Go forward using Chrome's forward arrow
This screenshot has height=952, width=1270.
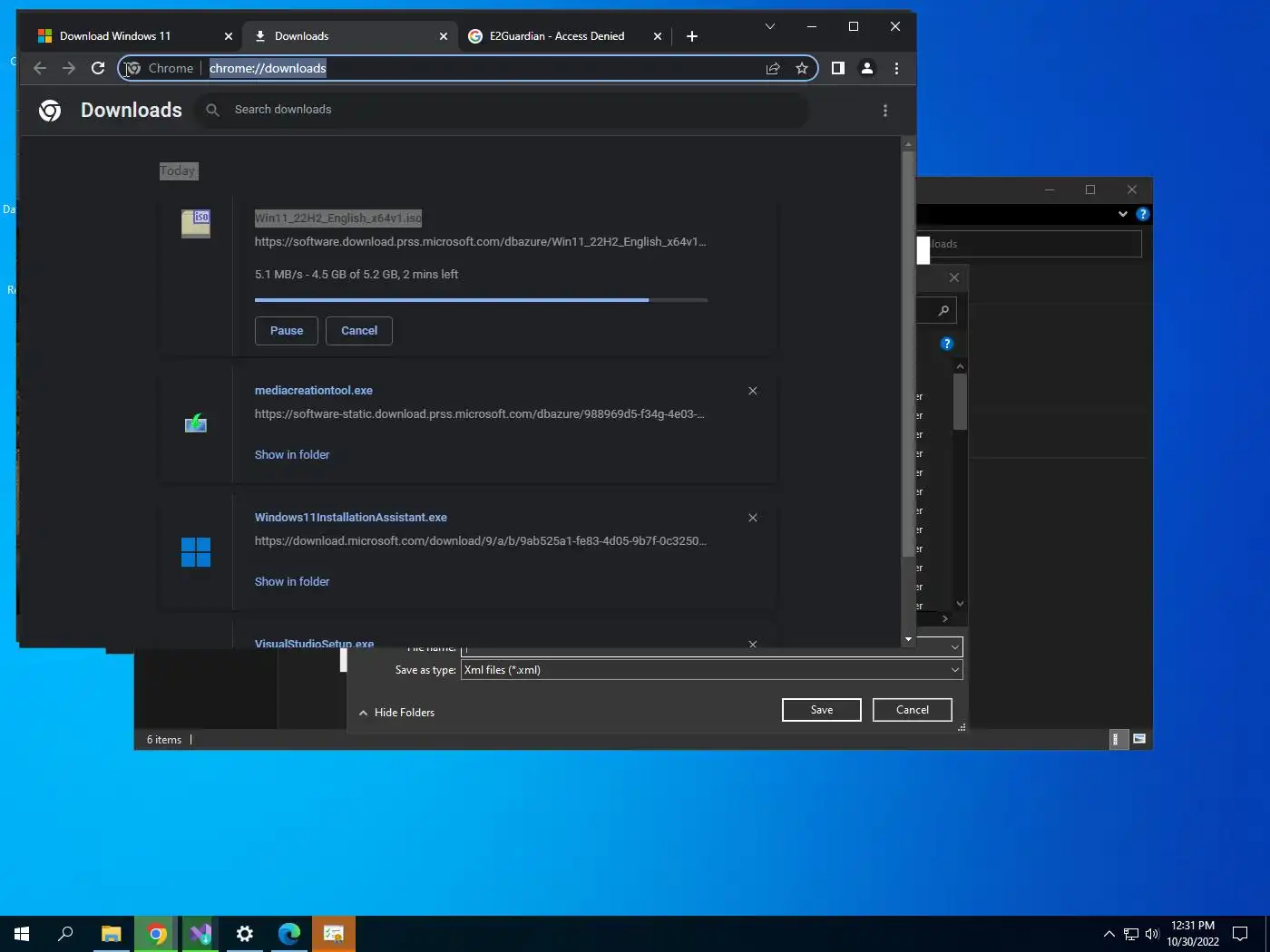pos(69,68)
